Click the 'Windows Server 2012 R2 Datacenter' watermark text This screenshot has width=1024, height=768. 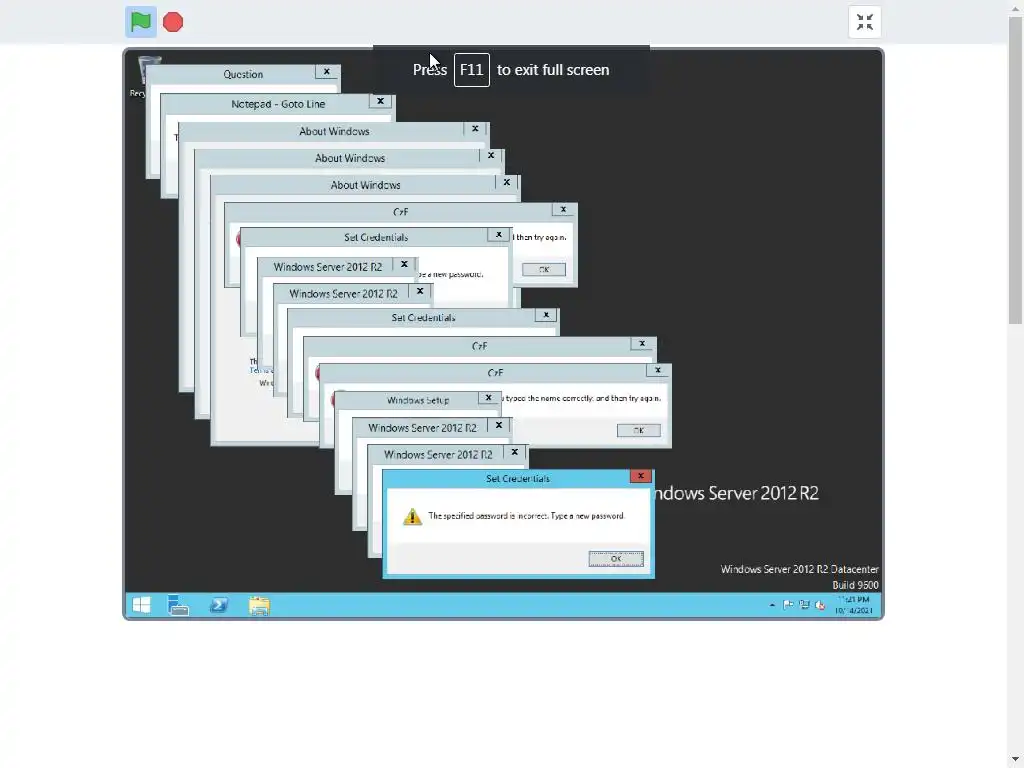pos(799,569)
